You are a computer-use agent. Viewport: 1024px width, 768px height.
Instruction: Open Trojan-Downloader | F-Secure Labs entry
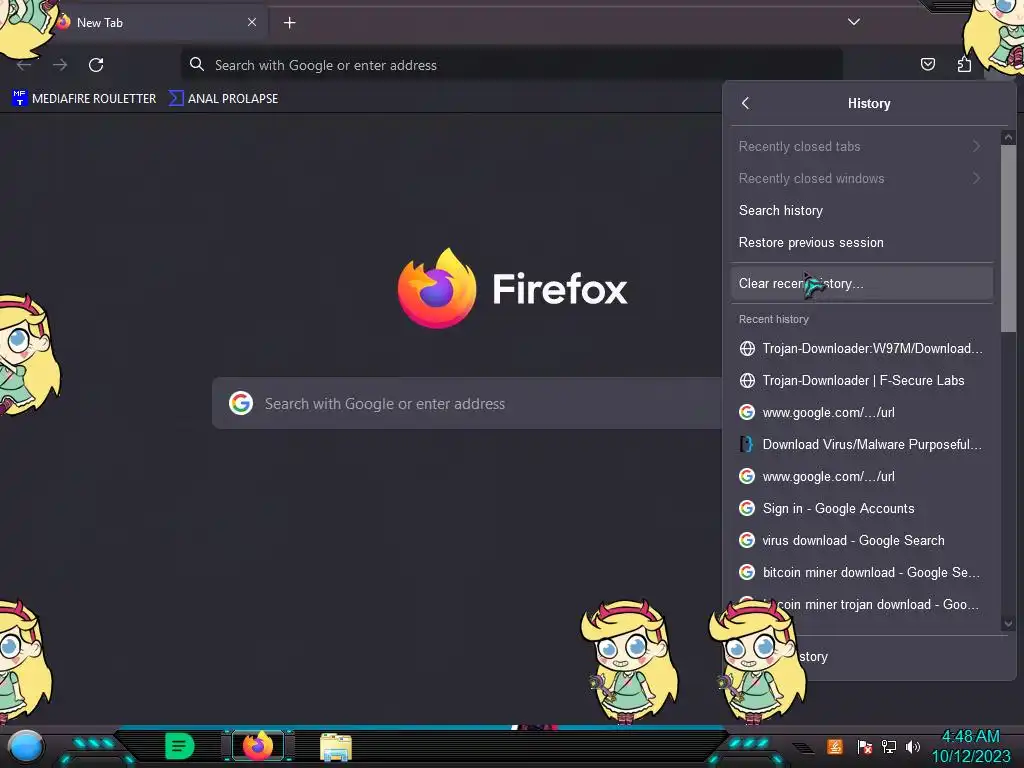[861, 380]
